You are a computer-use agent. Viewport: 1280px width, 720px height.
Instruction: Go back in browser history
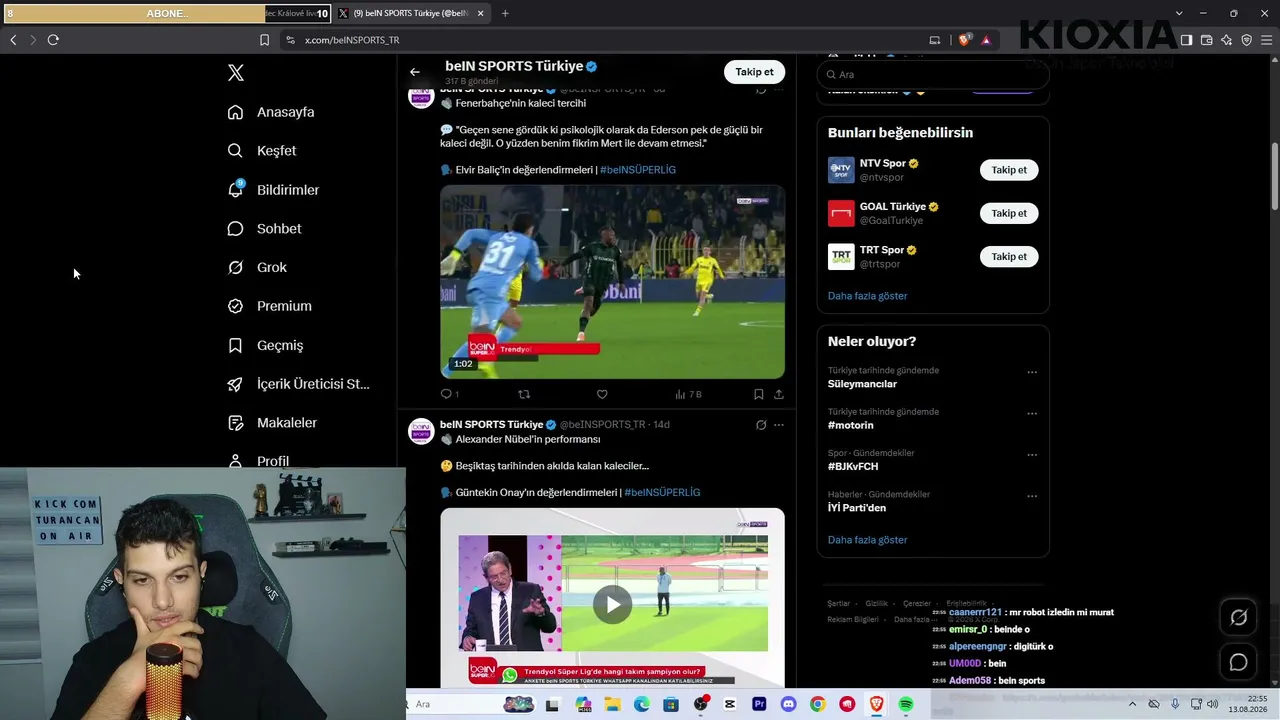pos(13,40)
